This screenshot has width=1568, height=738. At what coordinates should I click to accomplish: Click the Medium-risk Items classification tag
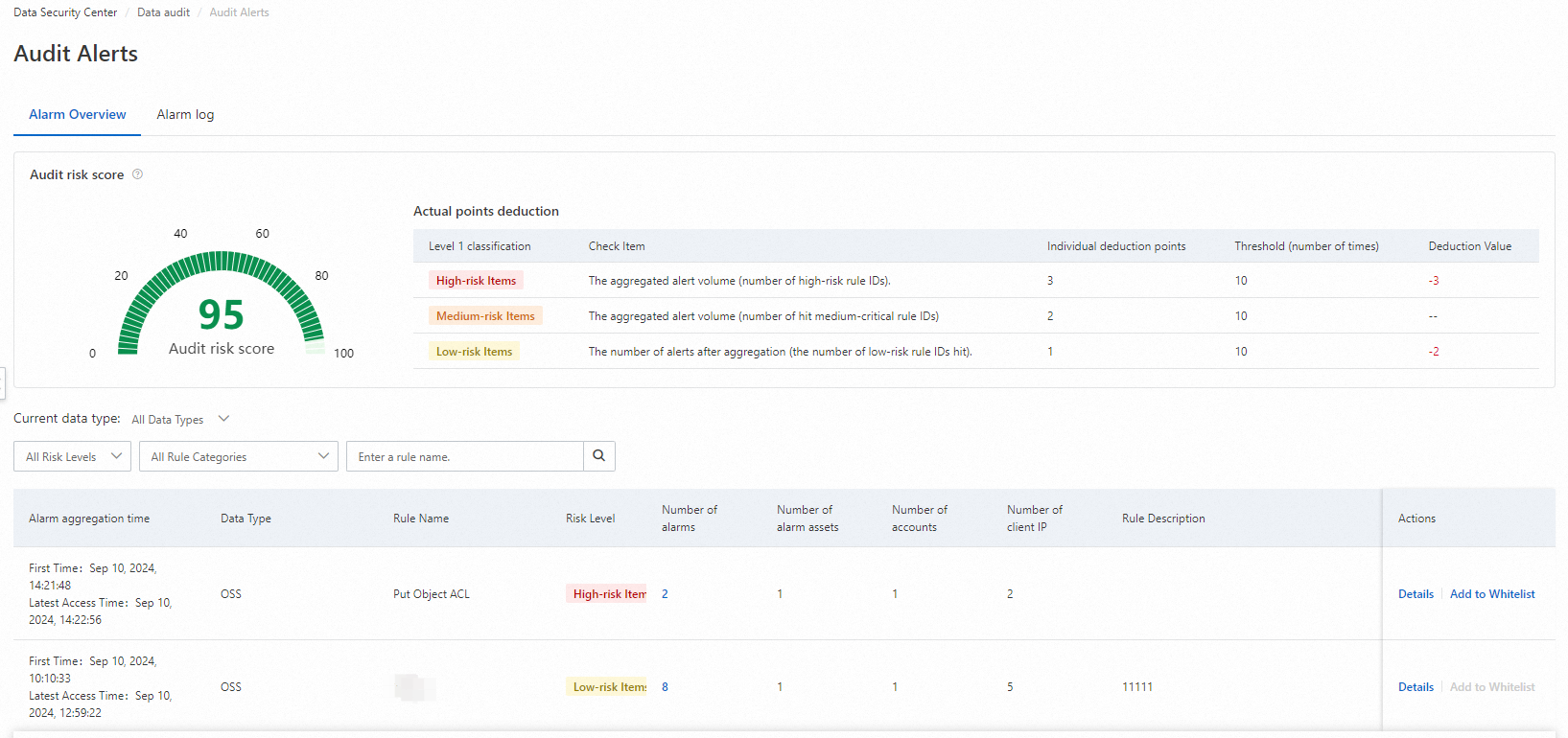[485, 316]
